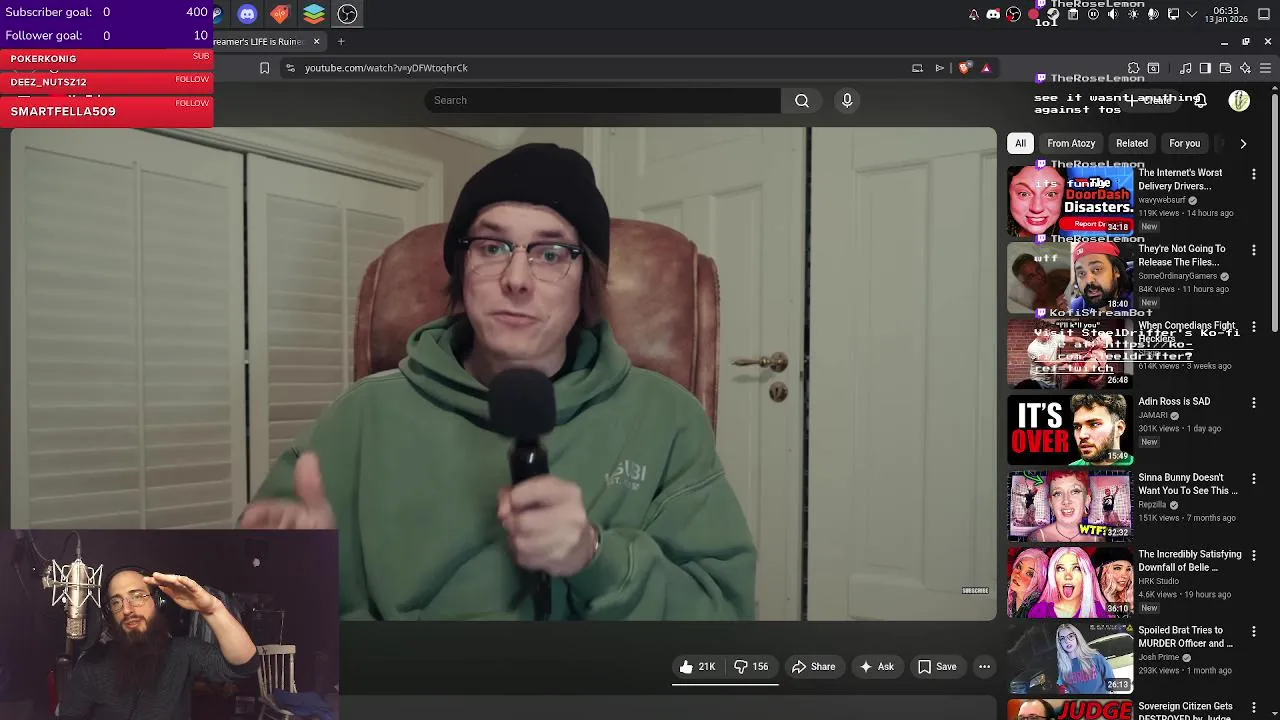Open the wavywebsurf channel link
This screenshot has width=1280, height=720.
(x=1162, y=200)
